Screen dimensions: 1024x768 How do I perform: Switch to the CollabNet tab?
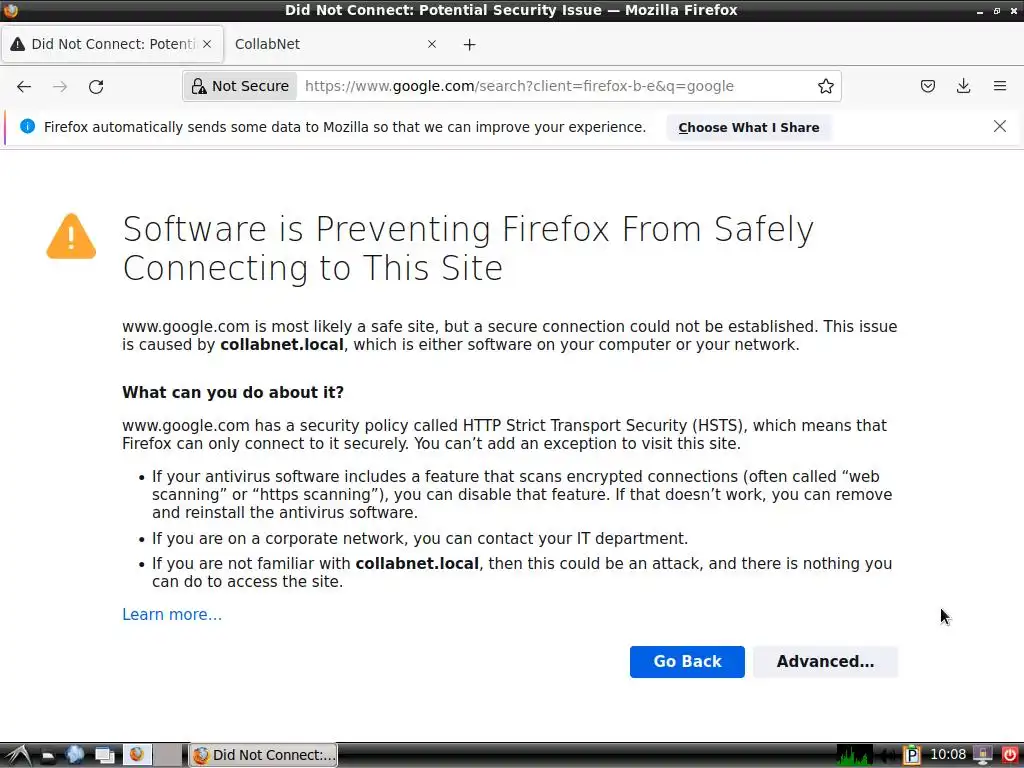click(327, 44)
